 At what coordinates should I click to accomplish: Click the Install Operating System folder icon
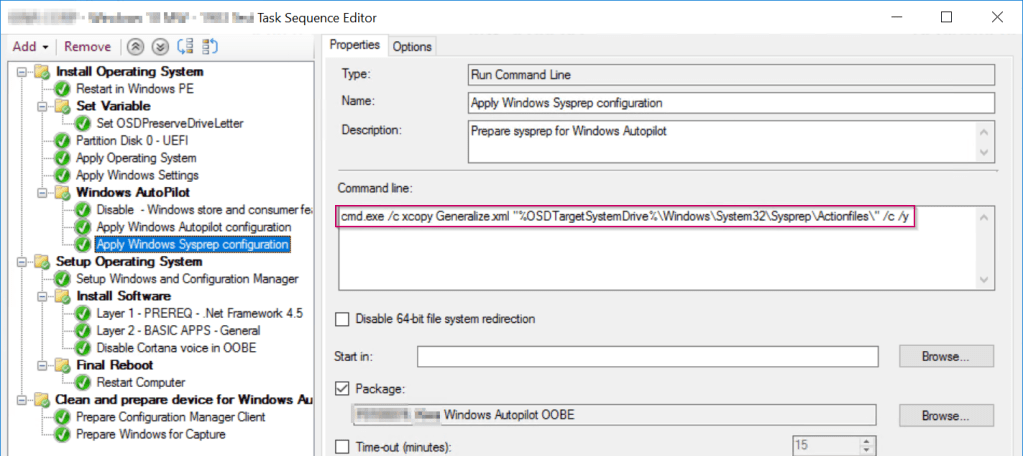tap(43, 72)
